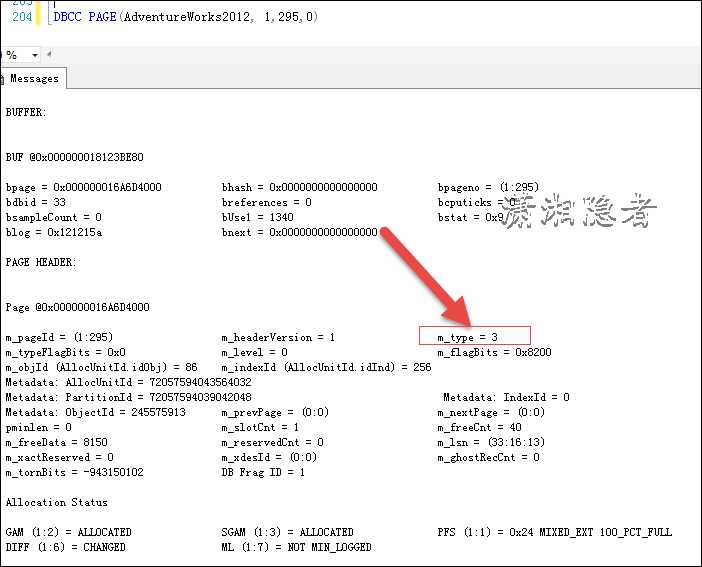Viewport: 702px width, 567px height.
Task: Click SGAM (1:3) = ALLOCATED text
Action: pyautogui.click(x=287, y=533)
